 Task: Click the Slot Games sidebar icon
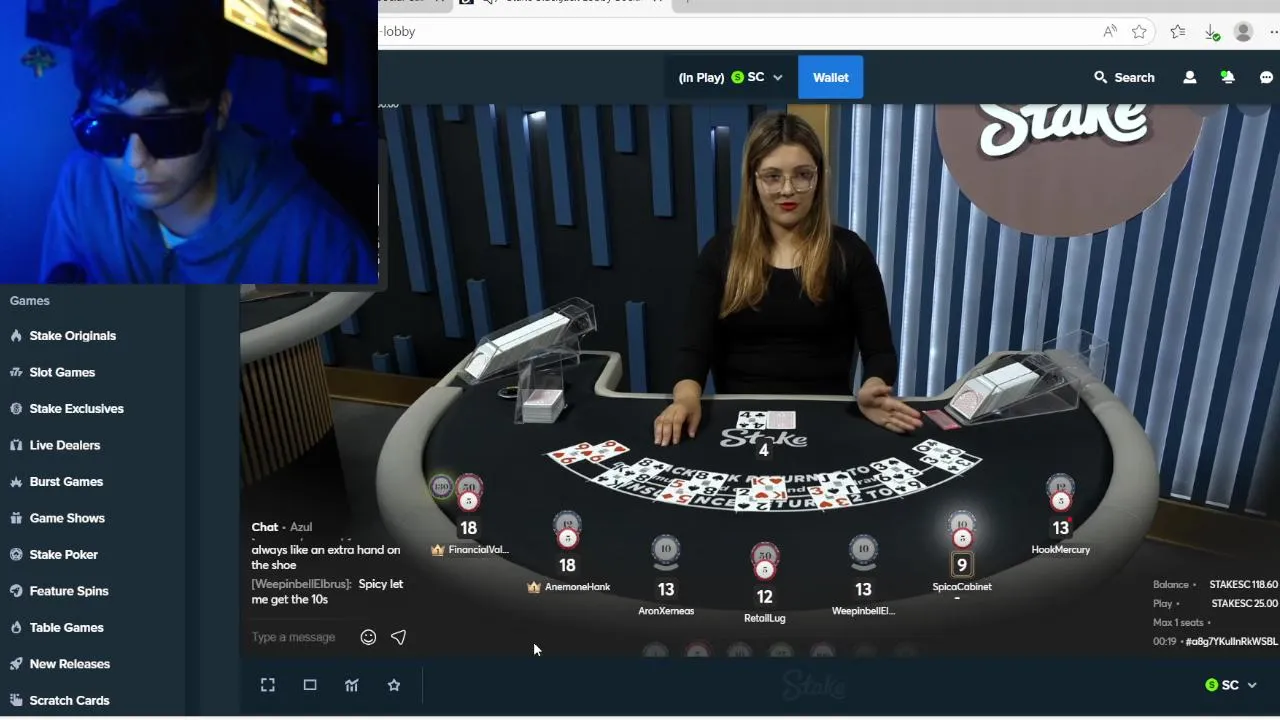coord(16,372)
